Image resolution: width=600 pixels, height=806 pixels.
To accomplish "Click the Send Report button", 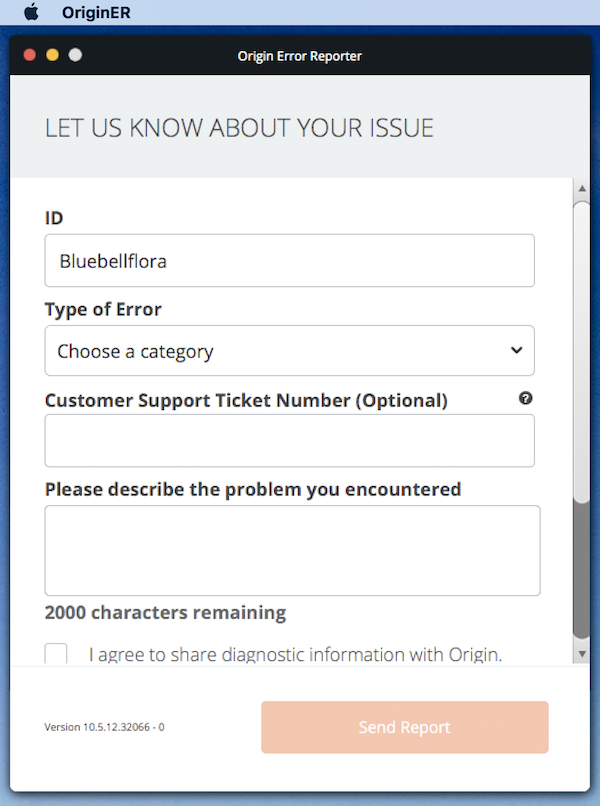I will click(404, 727).
